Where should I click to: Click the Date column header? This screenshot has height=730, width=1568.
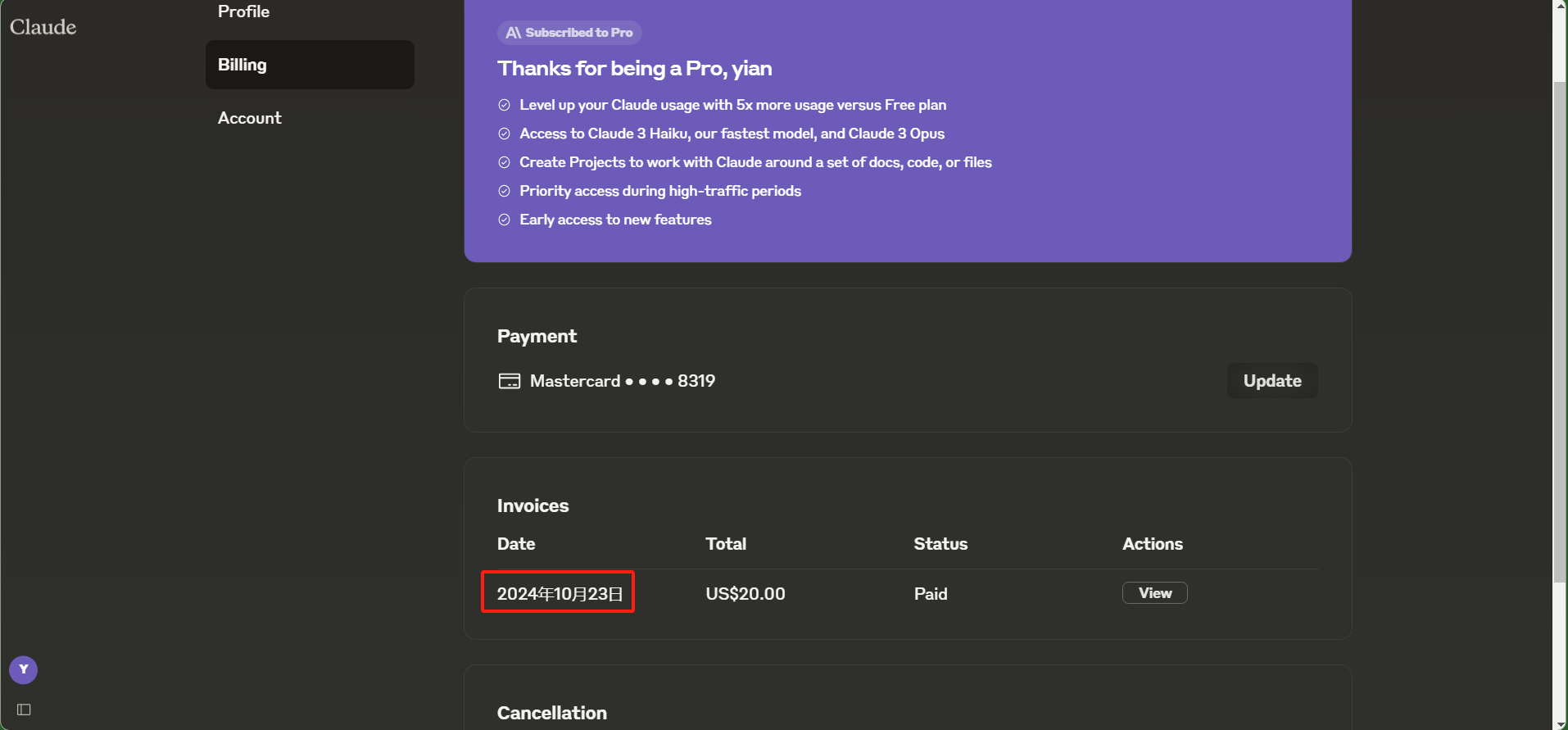tap(516, 544)
